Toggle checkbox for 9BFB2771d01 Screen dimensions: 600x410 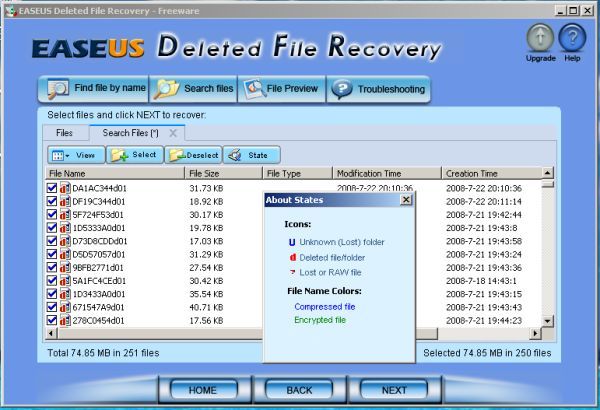[52, 267]
